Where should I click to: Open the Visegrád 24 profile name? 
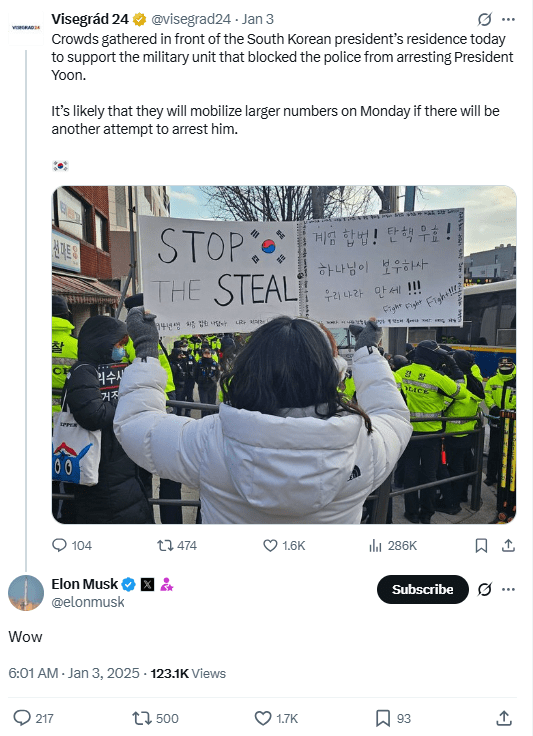90,19
